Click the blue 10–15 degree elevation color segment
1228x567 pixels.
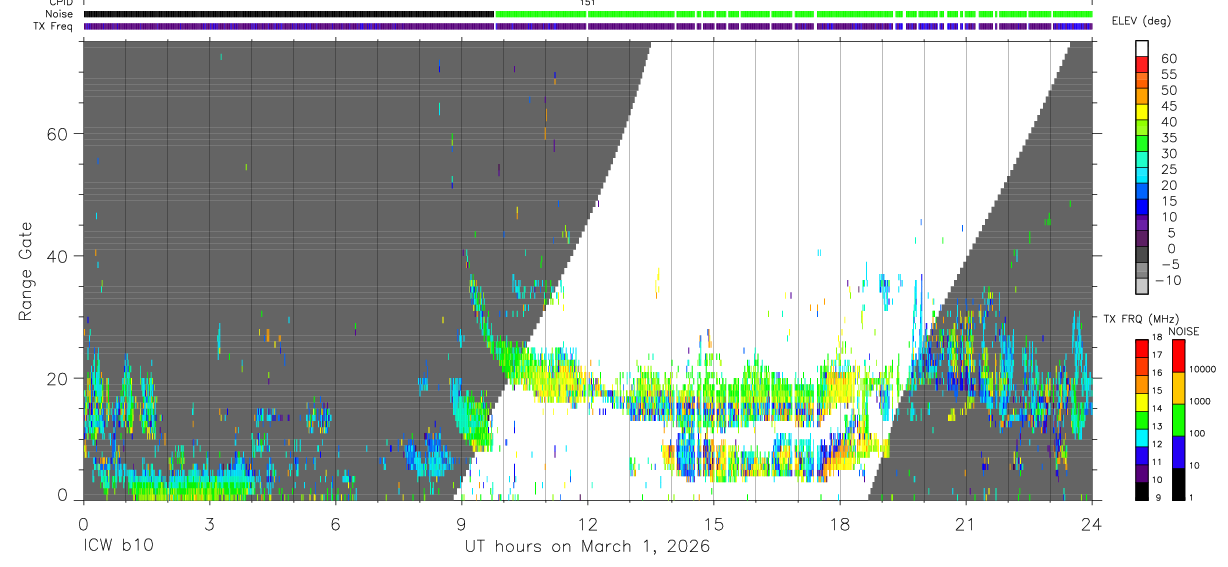pyautogui.click(x=1143, y=208)
